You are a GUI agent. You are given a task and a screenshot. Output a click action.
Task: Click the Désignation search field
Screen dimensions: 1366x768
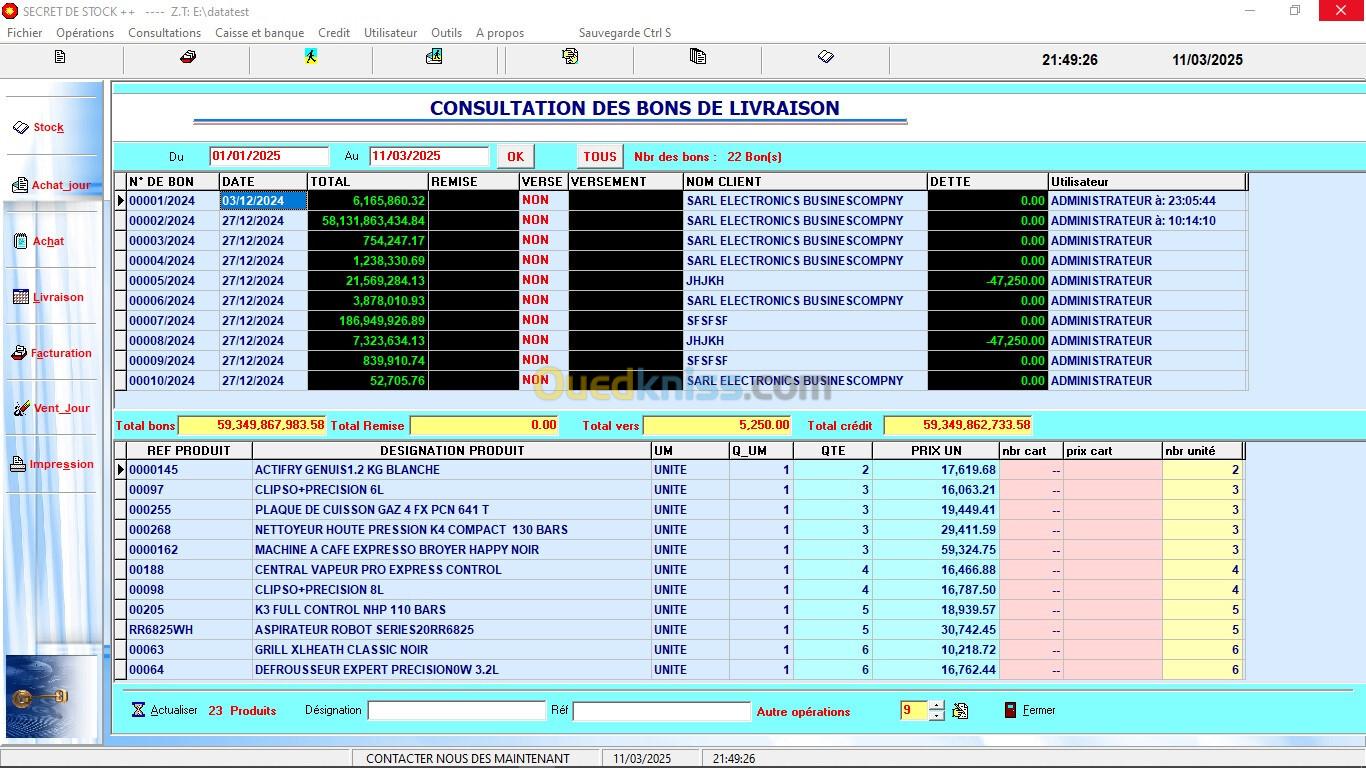(x=456, y=711)
